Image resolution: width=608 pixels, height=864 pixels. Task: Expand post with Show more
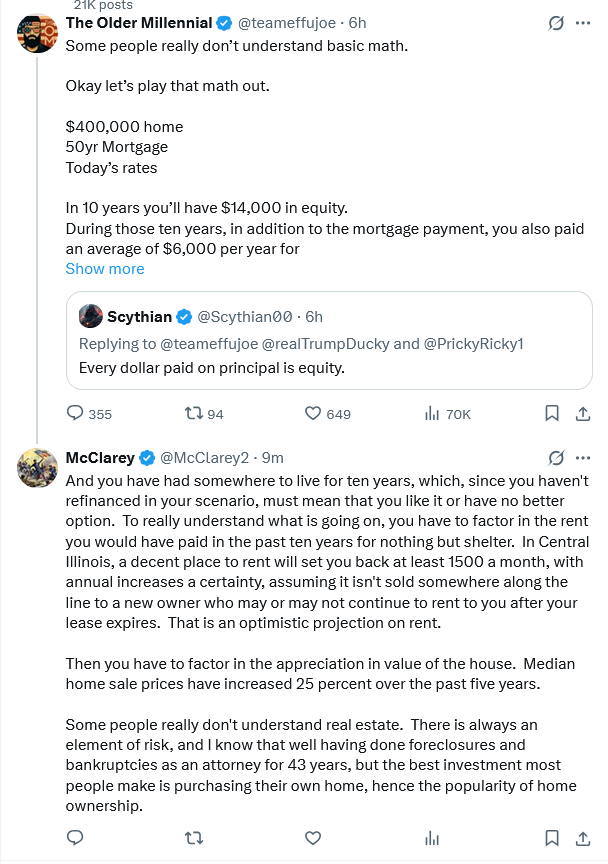[x=105, y=269]
